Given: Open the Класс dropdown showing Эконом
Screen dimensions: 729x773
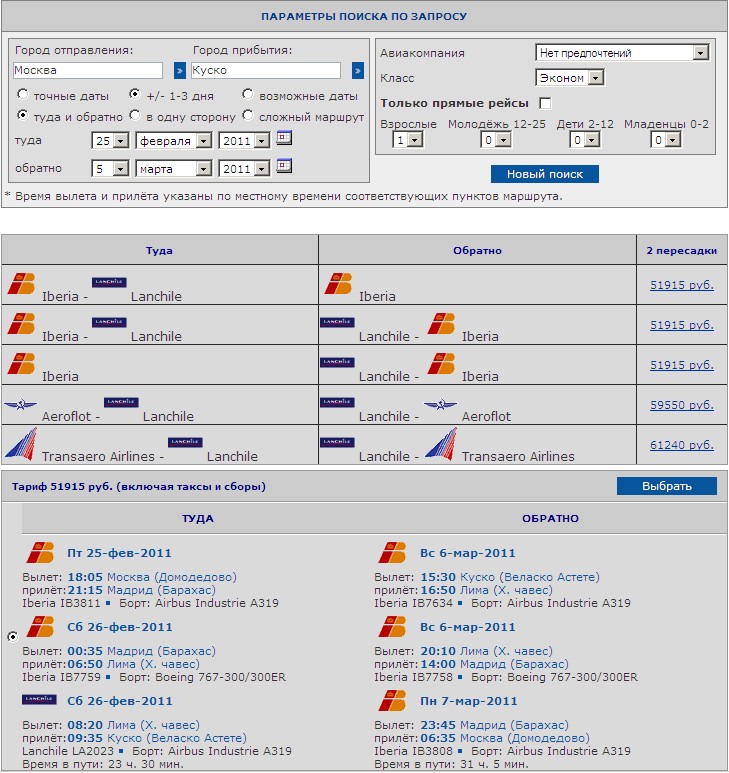Looking at the screenshot, I should coord(571,78).
